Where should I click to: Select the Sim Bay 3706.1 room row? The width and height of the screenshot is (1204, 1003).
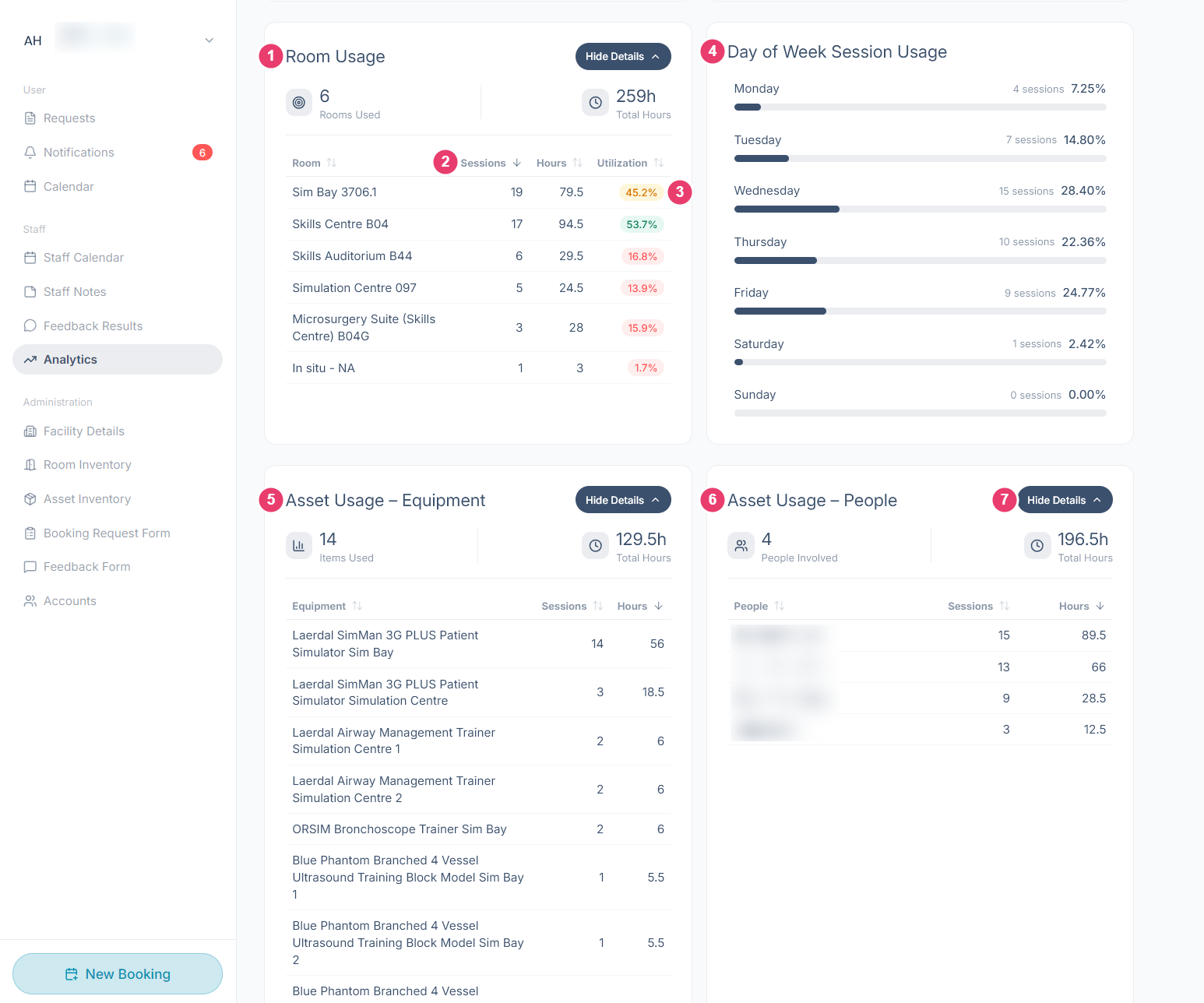point(478,192)
